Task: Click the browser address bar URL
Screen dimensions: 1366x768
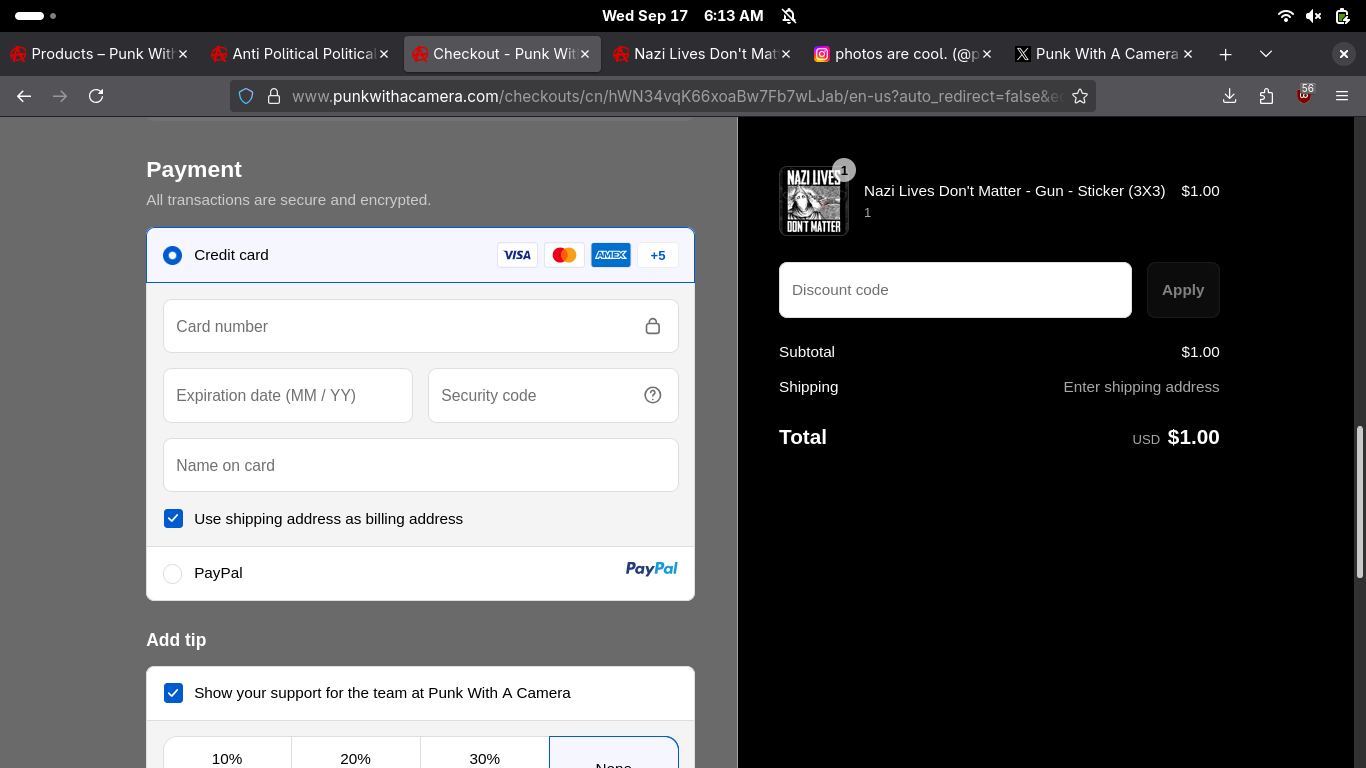Action: tap(676, 96)
